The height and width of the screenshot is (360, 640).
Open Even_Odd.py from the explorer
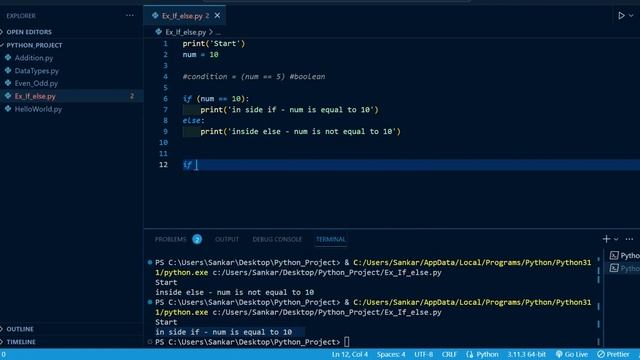point(36,83)
